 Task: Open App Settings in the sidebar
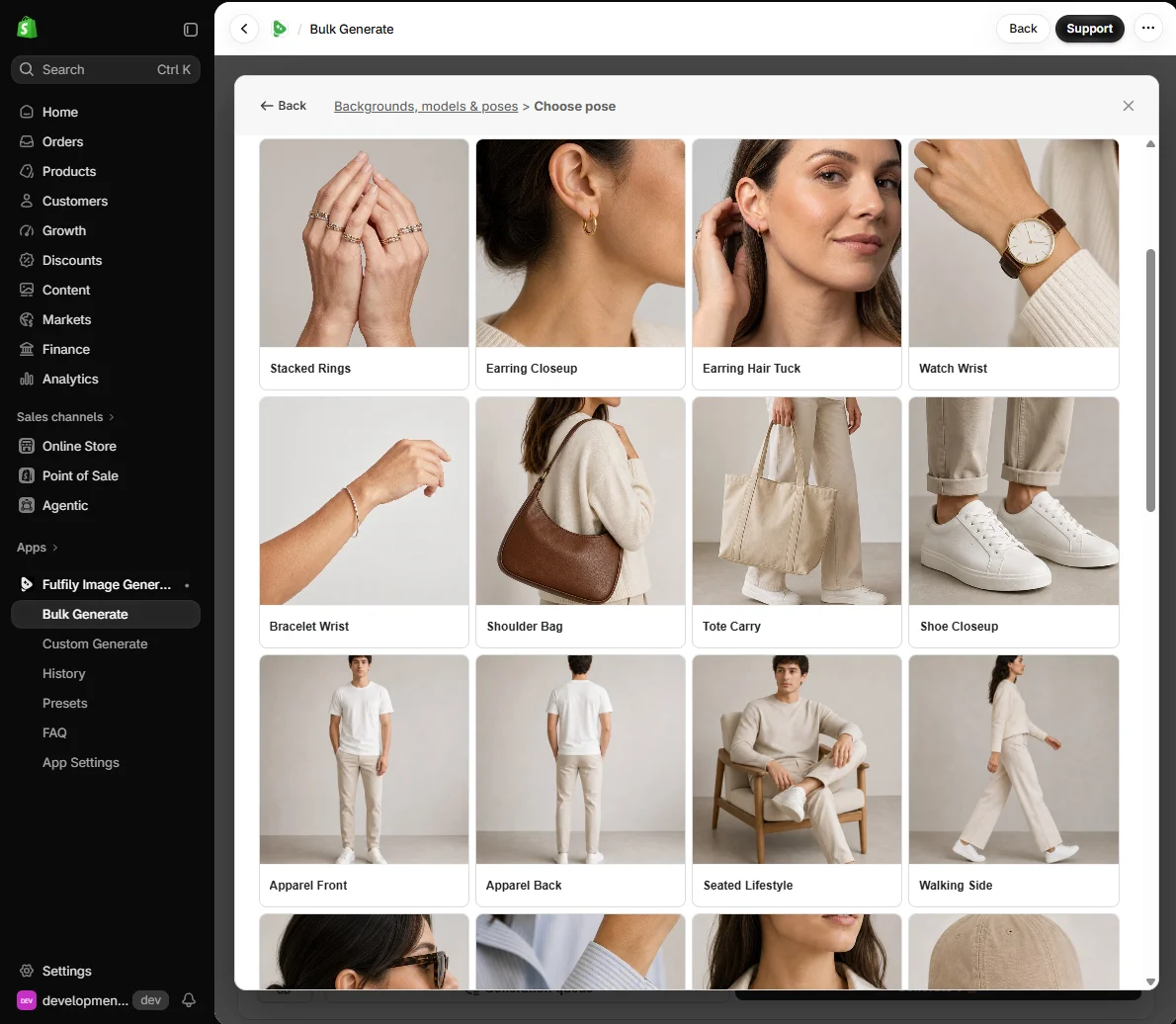(x=80, y=762)
